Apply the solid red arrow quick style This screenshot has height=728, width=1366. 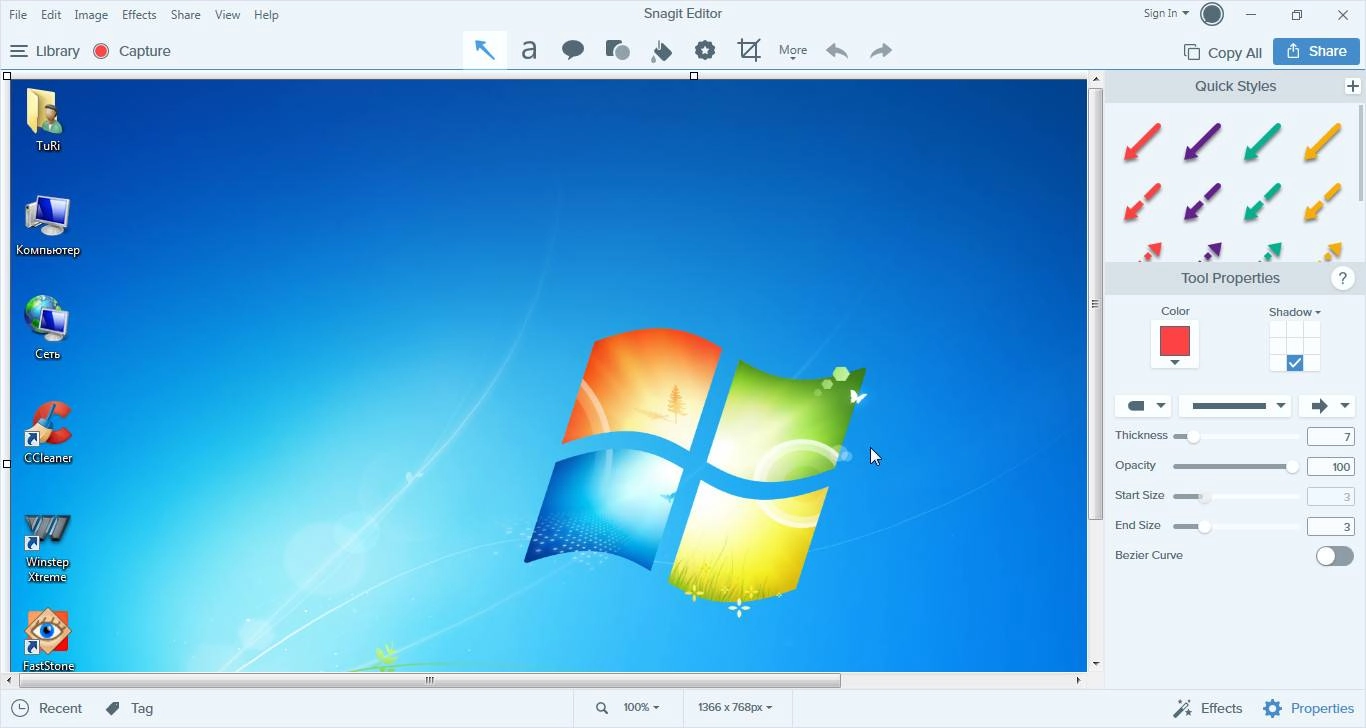tap(1142, 142)
